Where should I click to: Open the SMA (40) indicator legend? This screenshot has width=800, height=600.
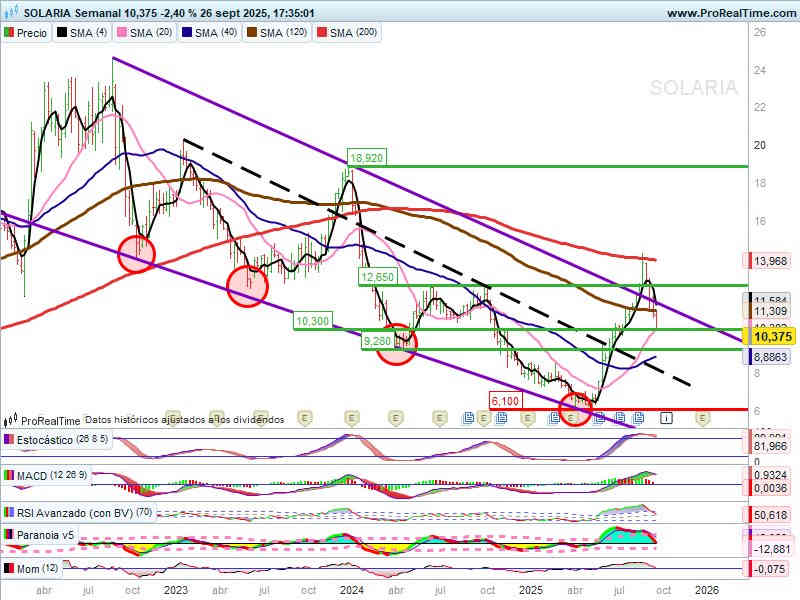point(210,33)
